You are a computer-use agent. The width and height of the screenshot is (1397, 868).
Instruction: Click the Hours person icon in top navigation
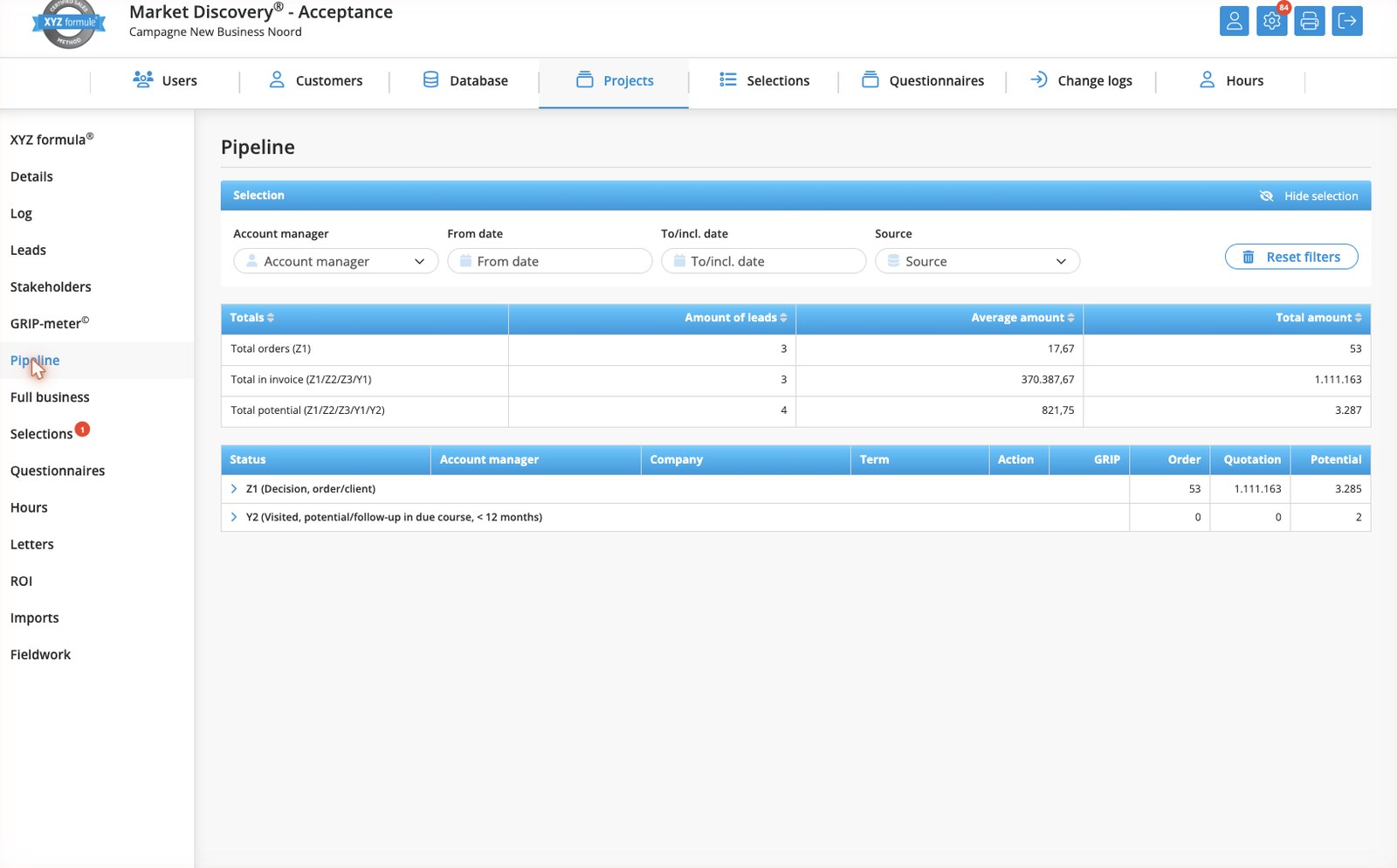pyautogui.click(x=1207, y=79)
